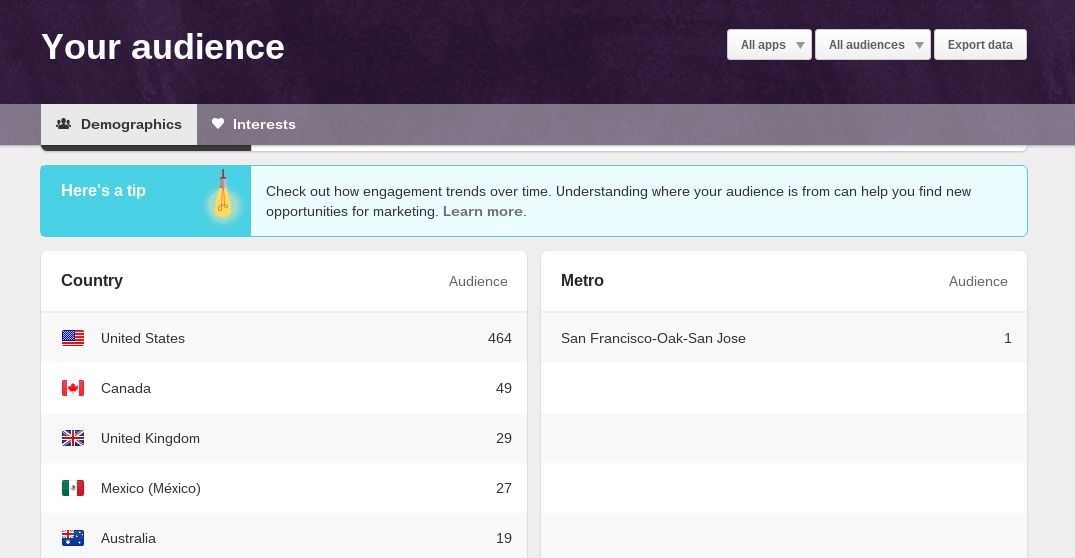Screen dimensions: 1075x558
Task: Switch to the Demographics tab
Action: click(119, 124)
